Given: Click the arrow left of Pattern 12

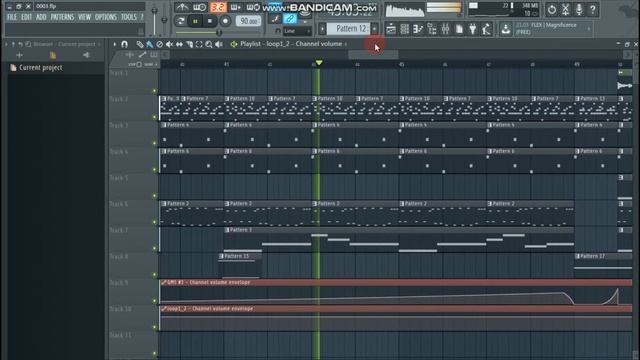Looking at the screenshot, I should click(322, 29).
